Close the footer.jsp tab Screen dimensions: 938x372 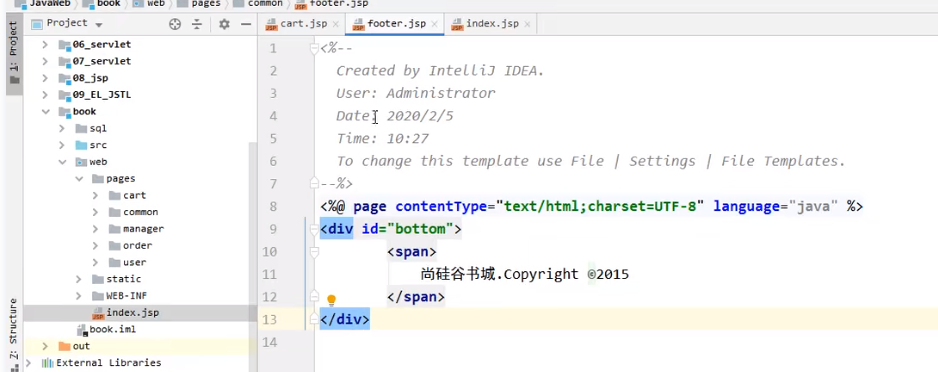coord(434,24)
